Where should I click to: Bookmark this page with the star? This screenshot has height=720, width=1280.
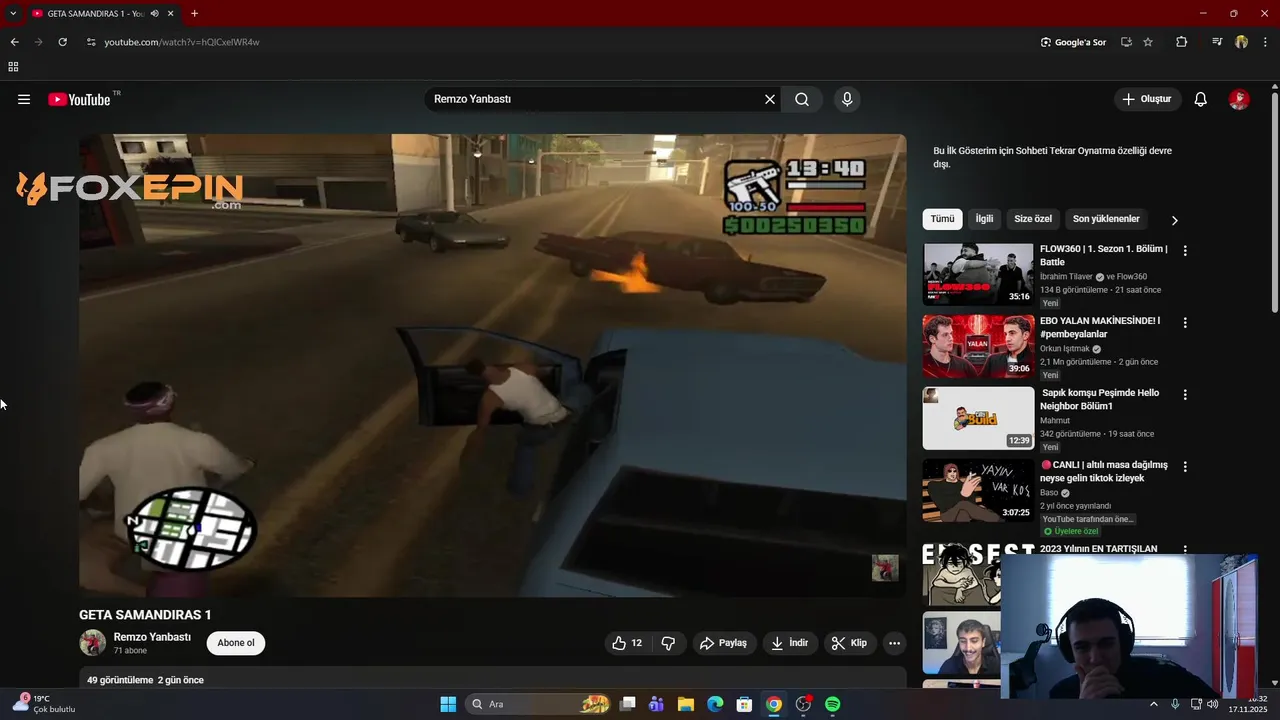pos(1148,42)
